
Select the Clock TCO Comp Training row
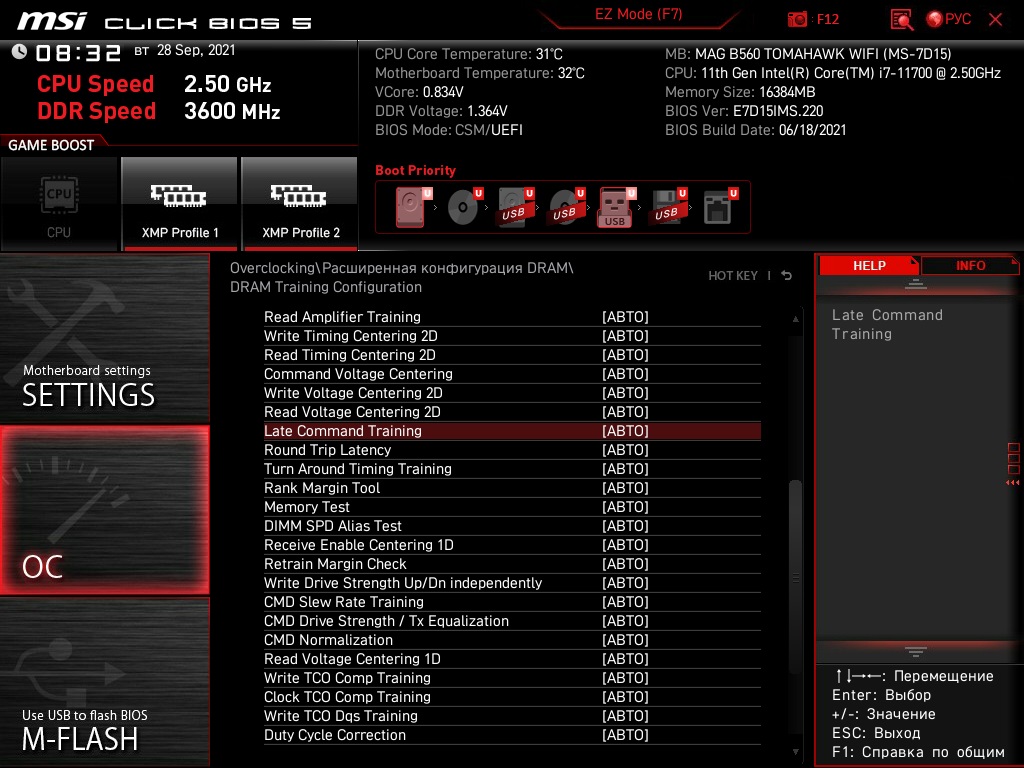pyautogui.click(x=512, y=697)
